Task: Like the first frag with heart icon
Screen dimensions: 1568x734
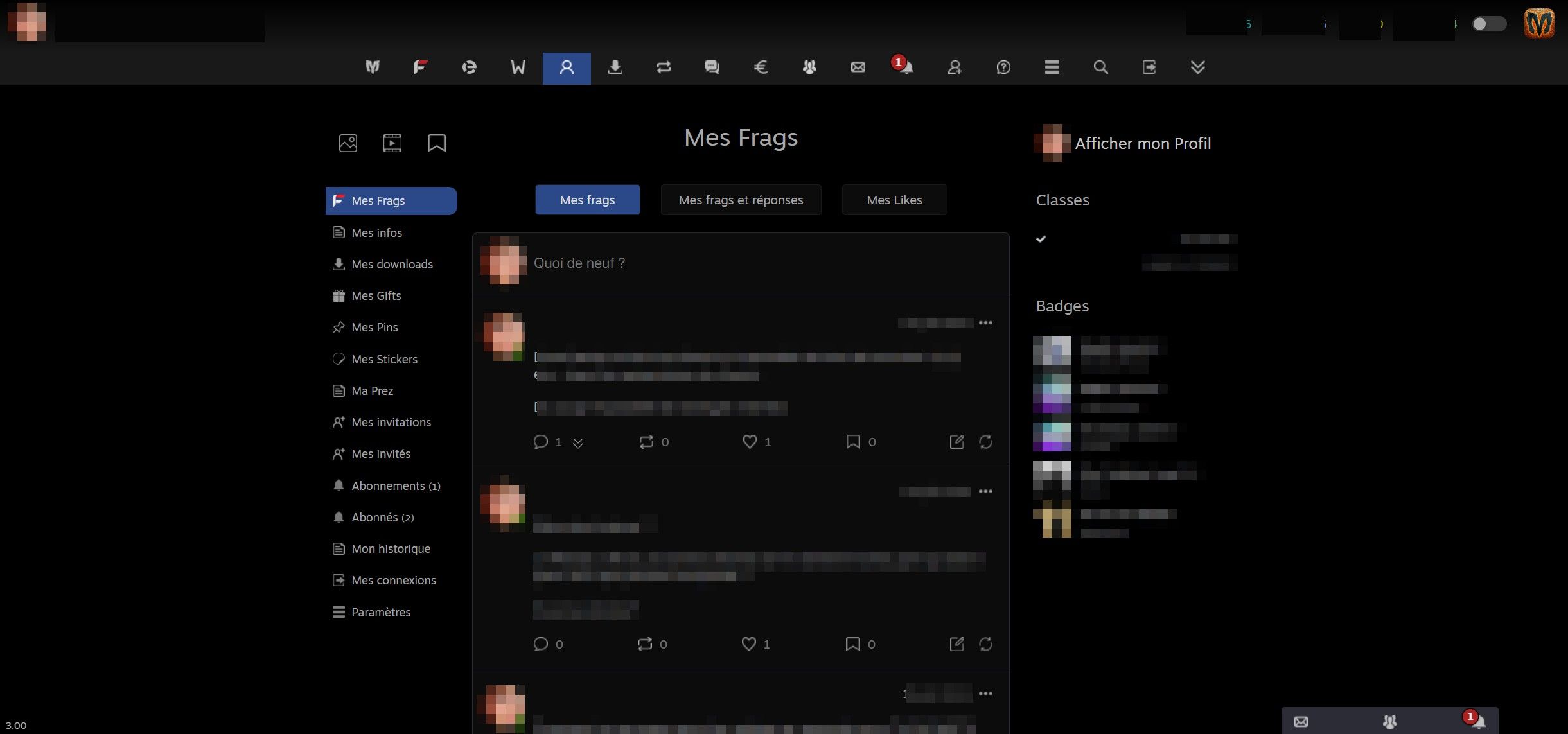Action: (x=749, y=442)
